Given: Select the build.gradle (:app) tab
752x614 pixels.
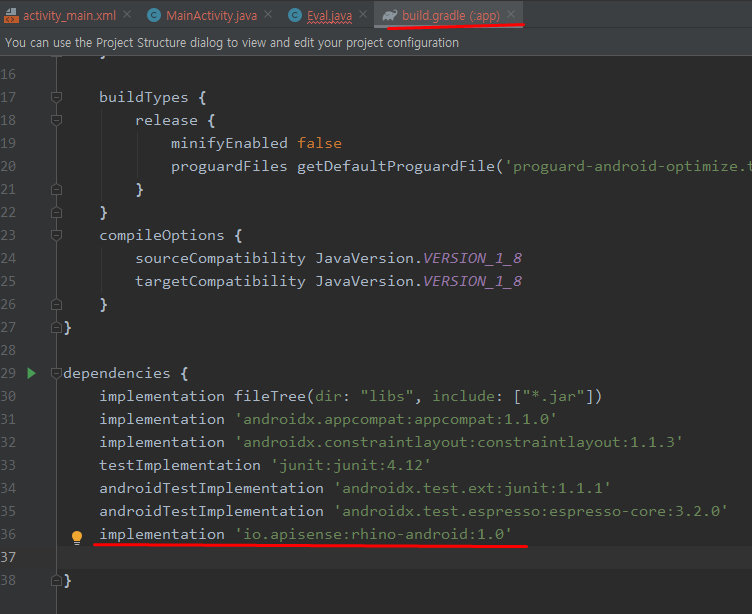Looking at the screenshot, I should coord(450,16).
